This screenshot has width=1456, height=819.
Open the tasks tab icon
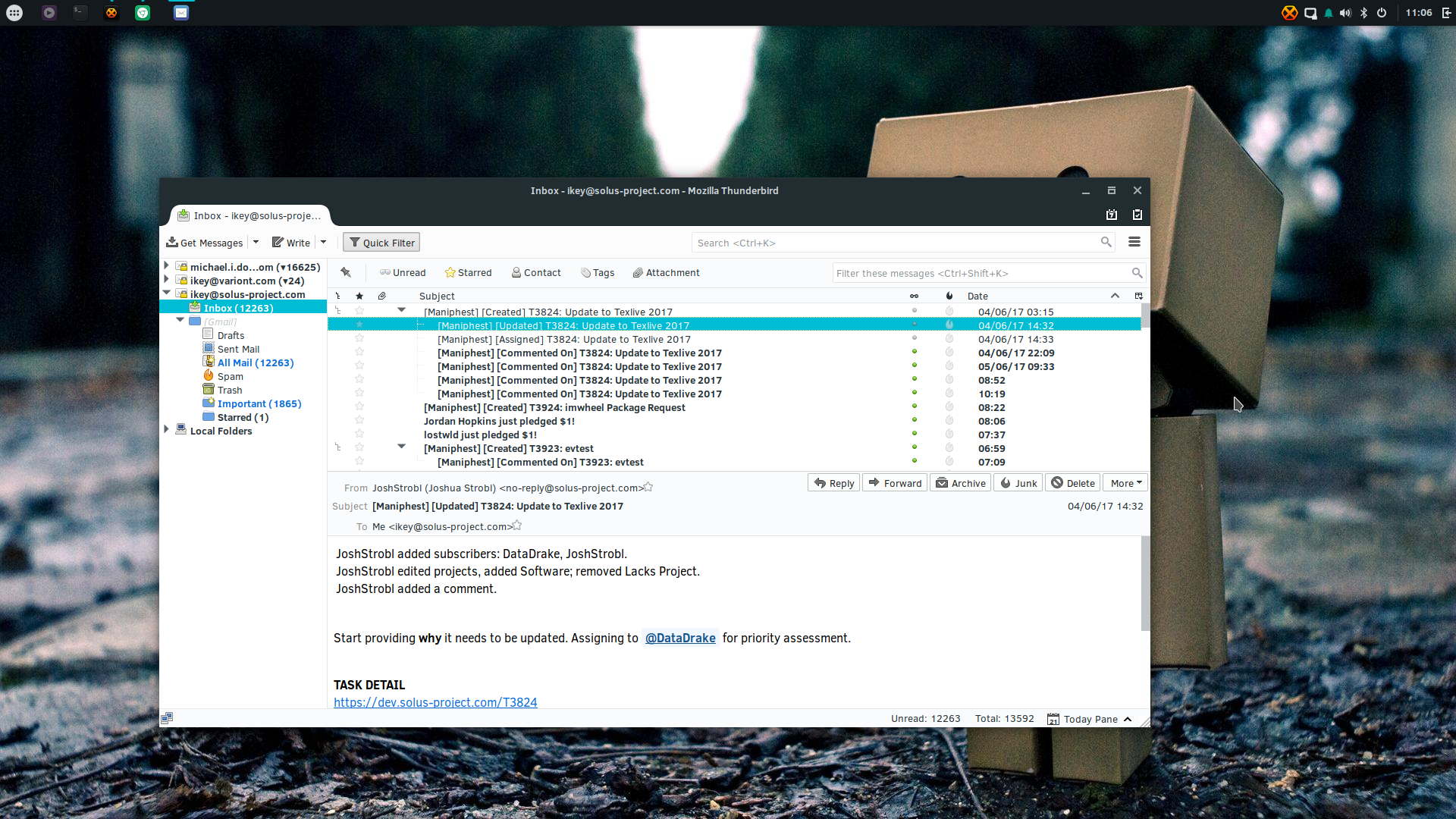coord(1137,215)
